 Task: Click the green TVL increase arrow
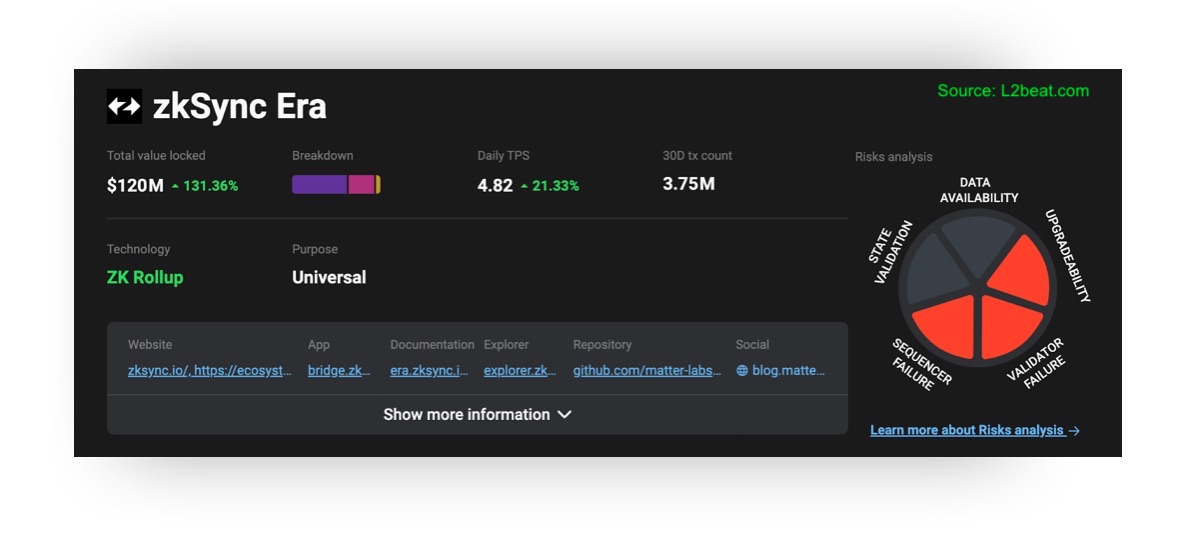[175, 186]
